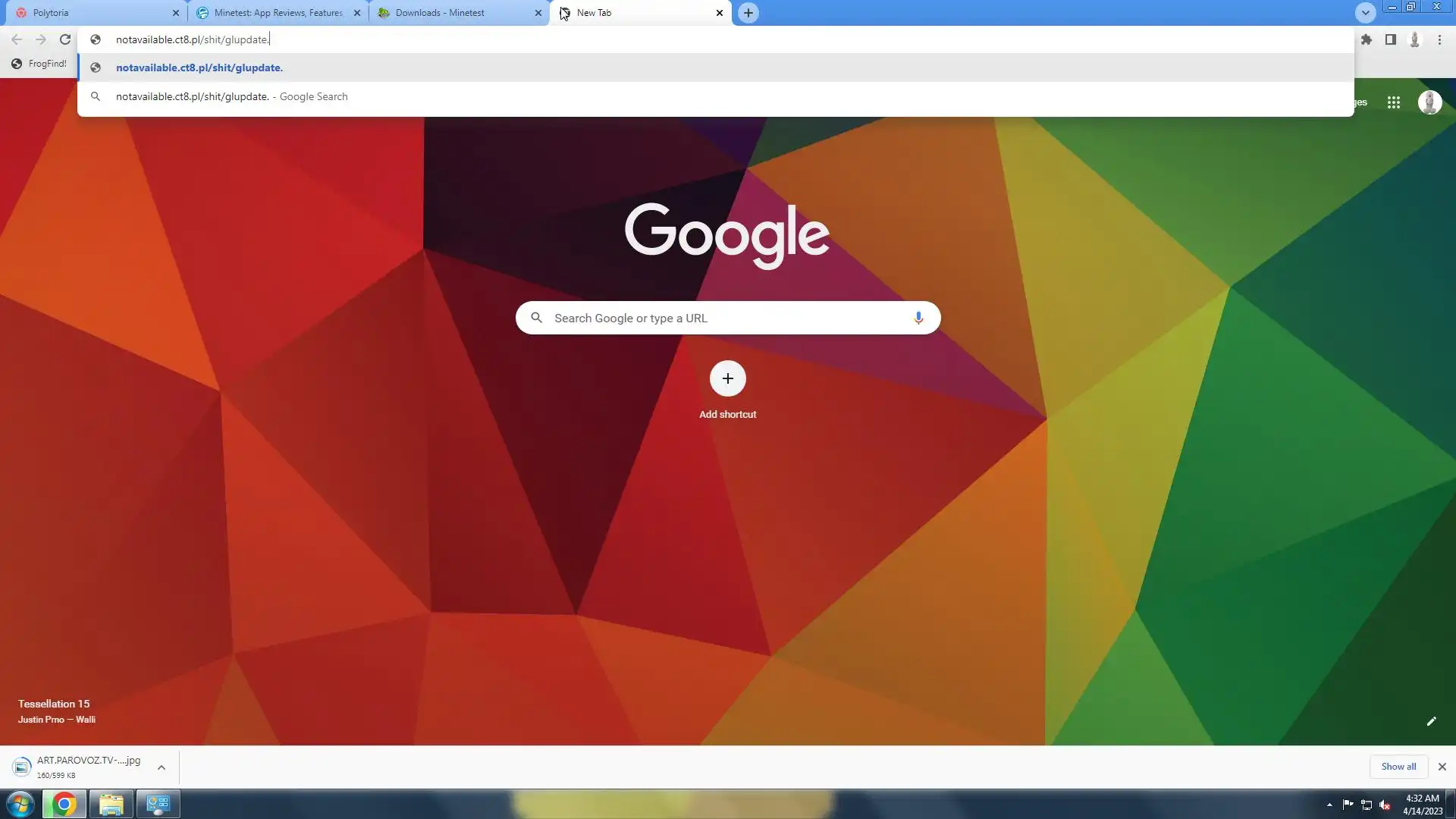Open the Google apps grid

click(x=1394, y=102)
